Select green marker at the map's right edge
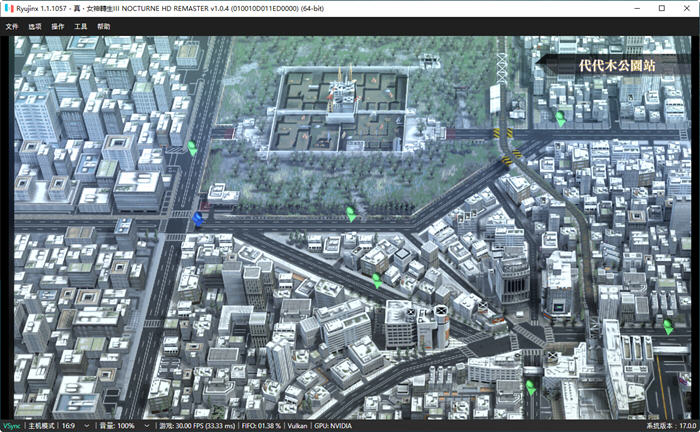The image size is (700, 432). point(668,327)
